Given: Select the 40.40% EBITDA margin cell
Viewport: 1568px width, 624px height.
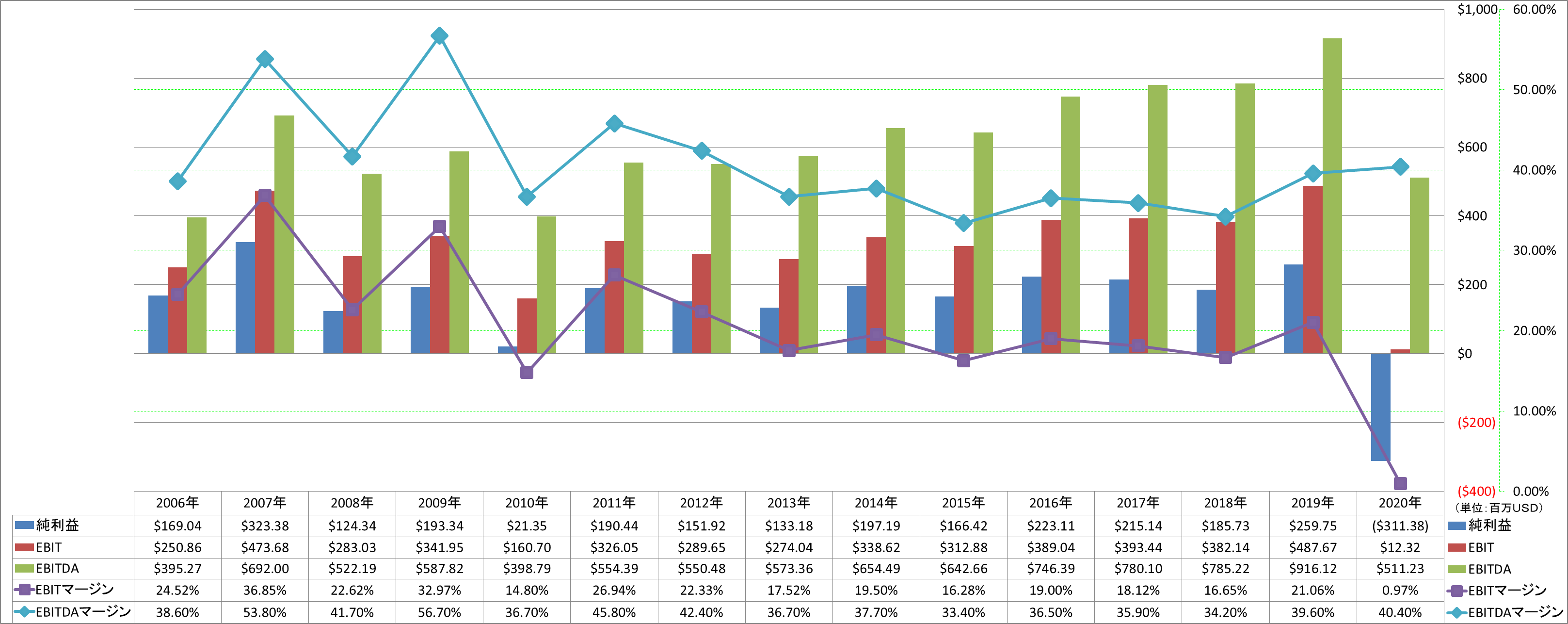Looking at the screenshot, I should [1399, 612].
